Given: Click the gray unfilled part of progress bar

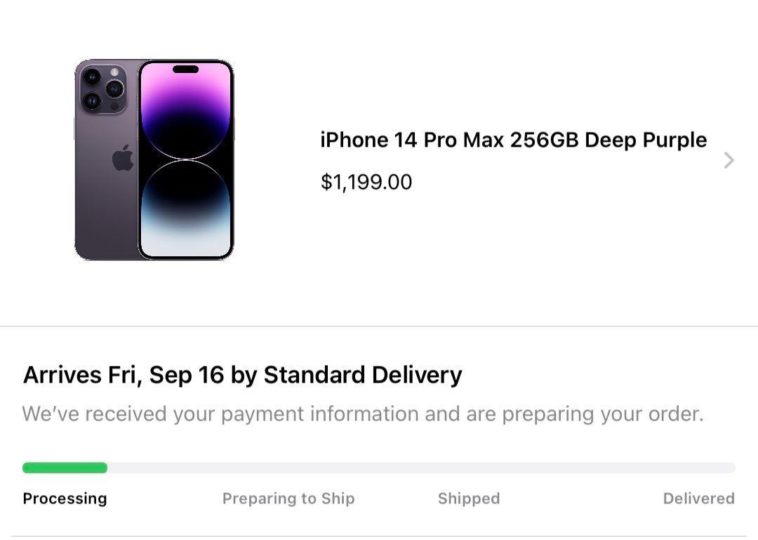Looking at the screenshot, I should (x=420, y=467).
